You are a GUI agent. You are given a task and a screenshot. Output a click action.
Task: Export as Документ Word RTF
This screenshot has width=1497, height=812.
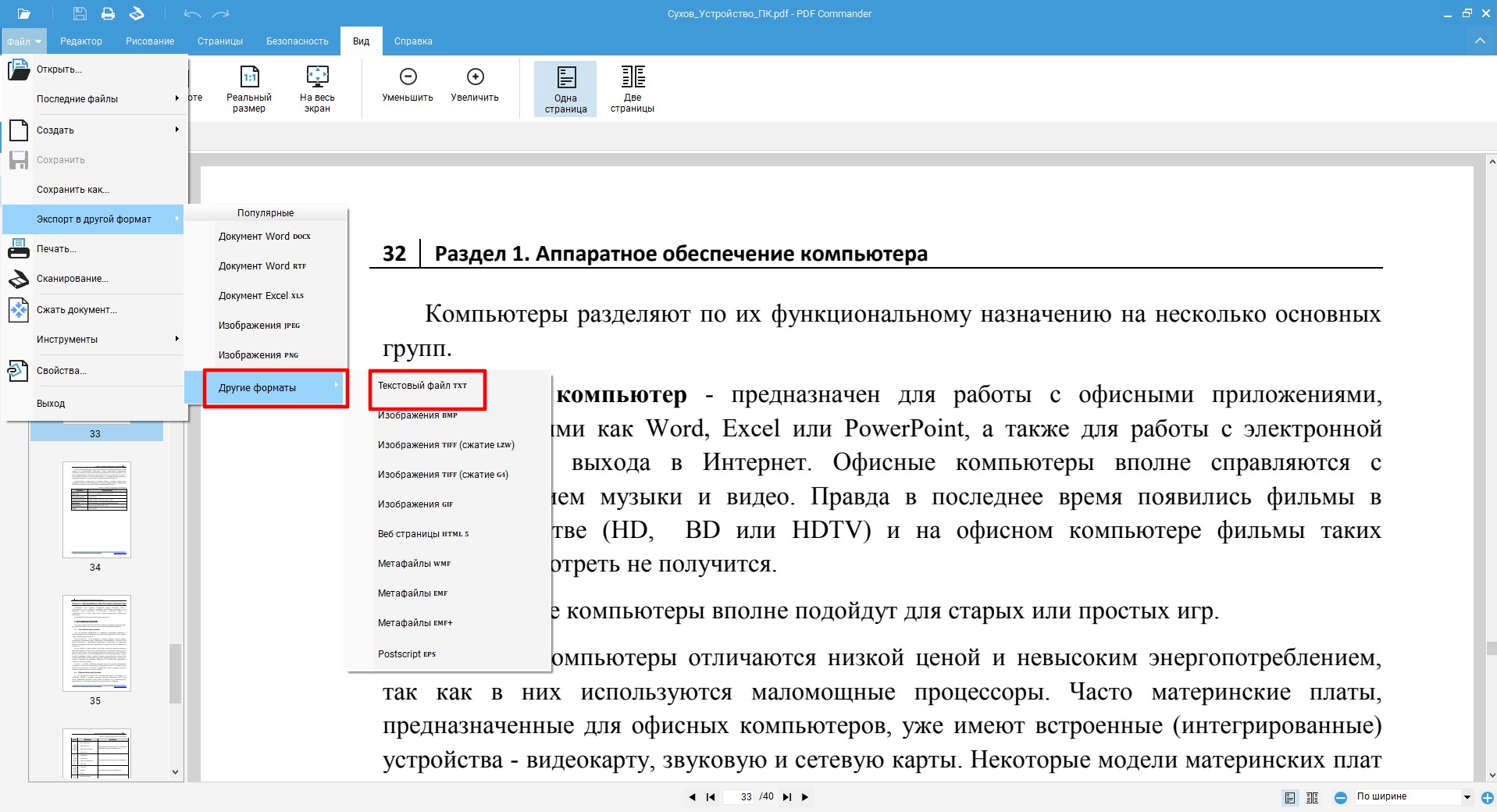tap(266, 266)
